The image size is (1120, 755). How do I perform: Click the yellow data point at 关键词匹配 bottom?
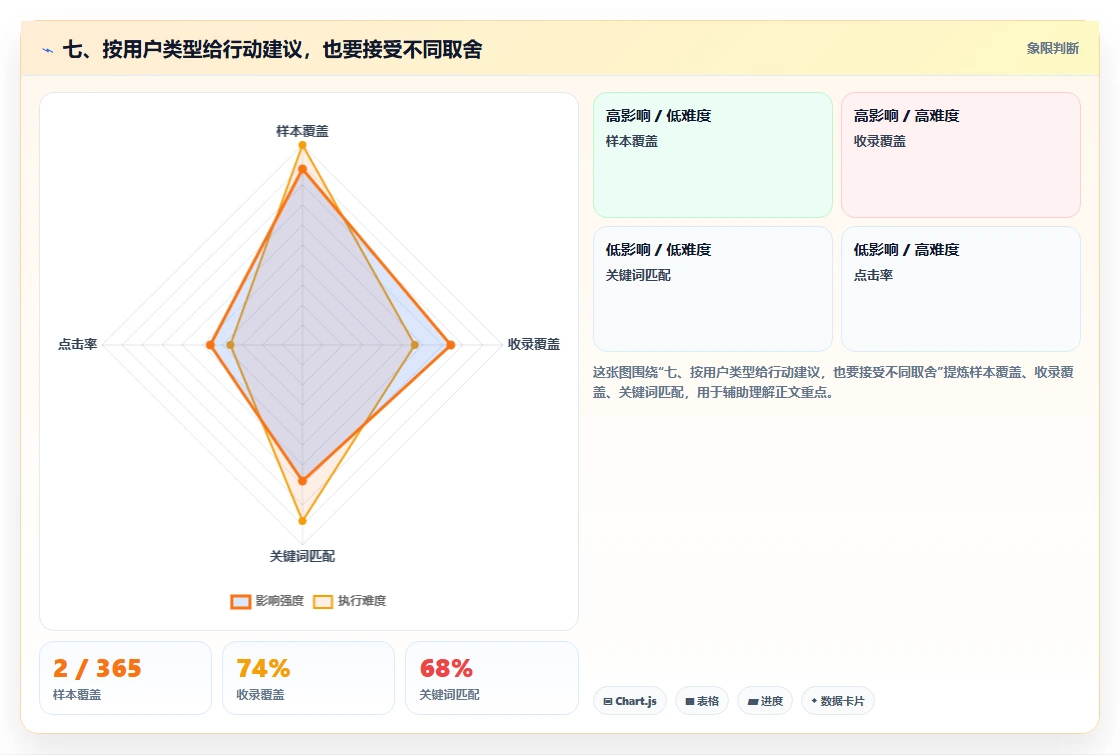click(302, 521)
